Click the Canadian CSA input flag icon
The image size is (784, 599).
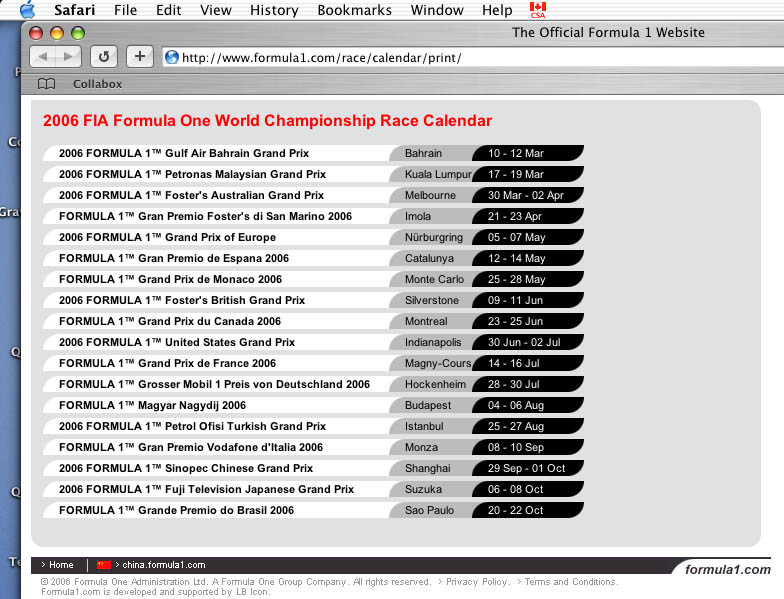(538, 10)
